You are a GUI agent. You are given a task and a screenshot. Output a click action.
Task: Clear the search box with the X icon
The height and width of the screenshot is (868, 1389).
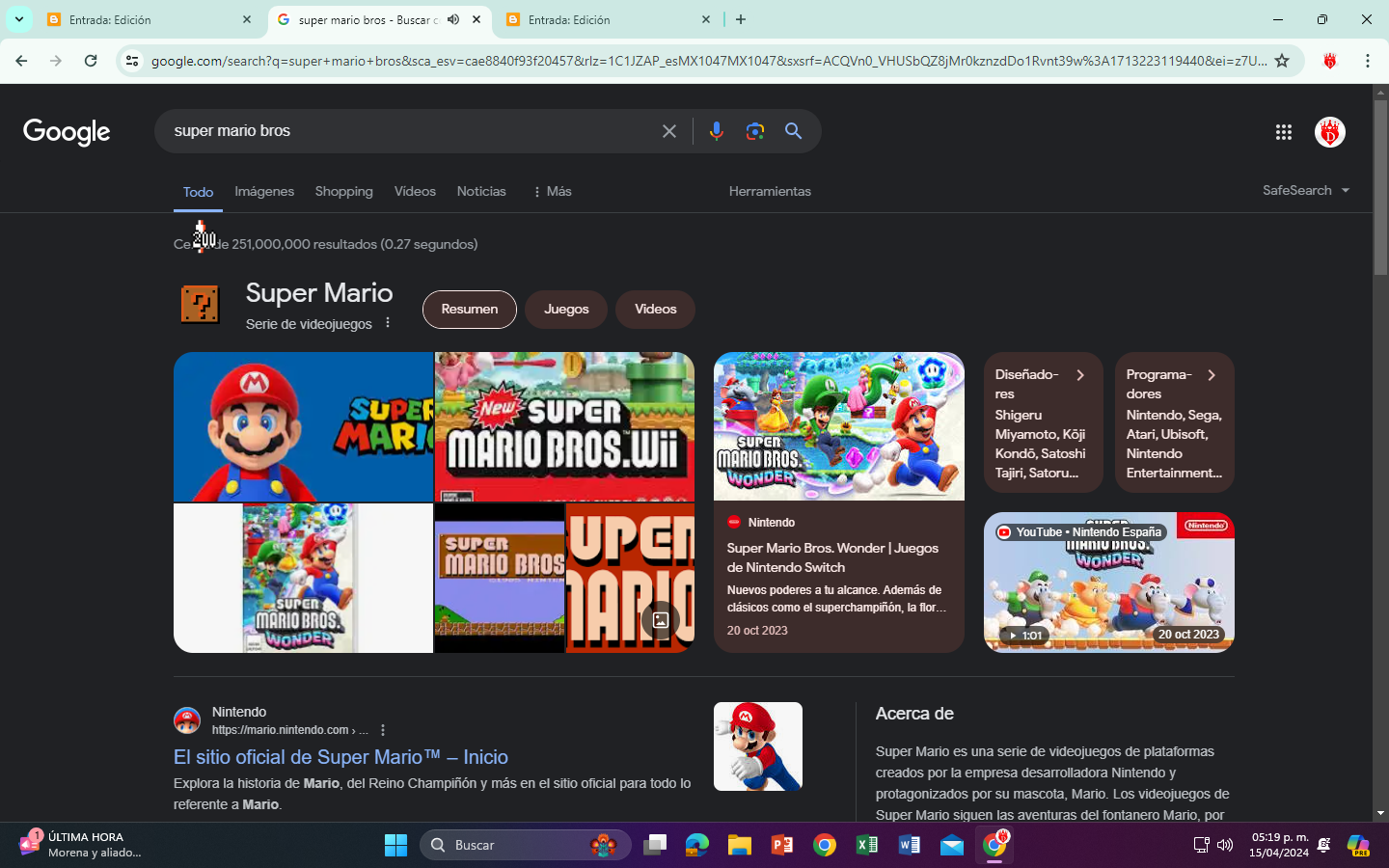tap(669, 131)
